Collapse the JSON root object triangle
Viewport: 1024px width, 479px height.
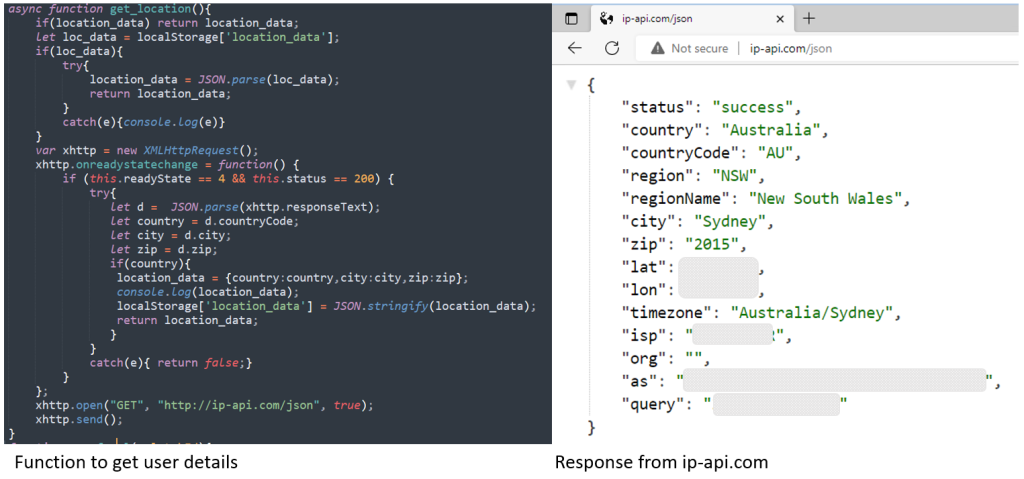pos(571,84)
